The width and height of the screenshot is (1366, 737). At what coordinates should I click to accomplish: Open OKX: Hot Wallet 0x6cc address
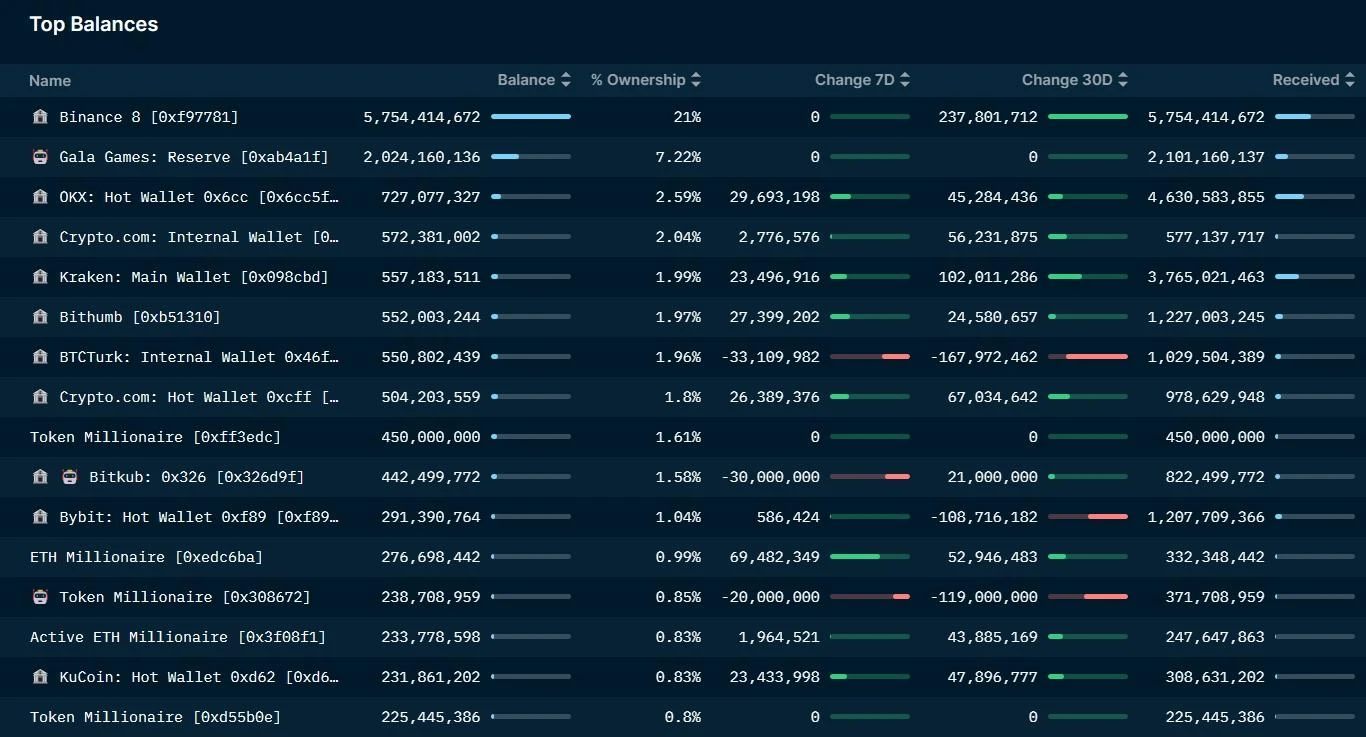199,197
